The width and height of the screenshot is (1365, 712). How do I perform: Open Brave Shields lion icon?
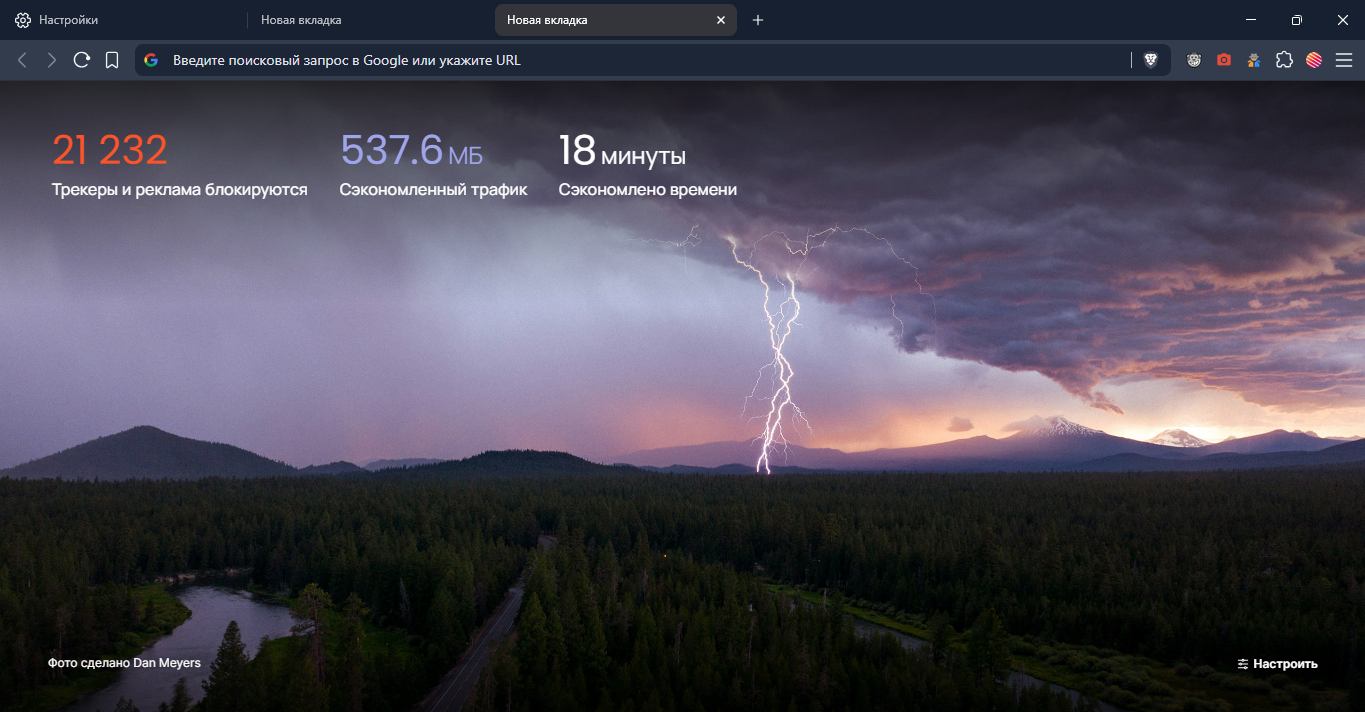1151,60
